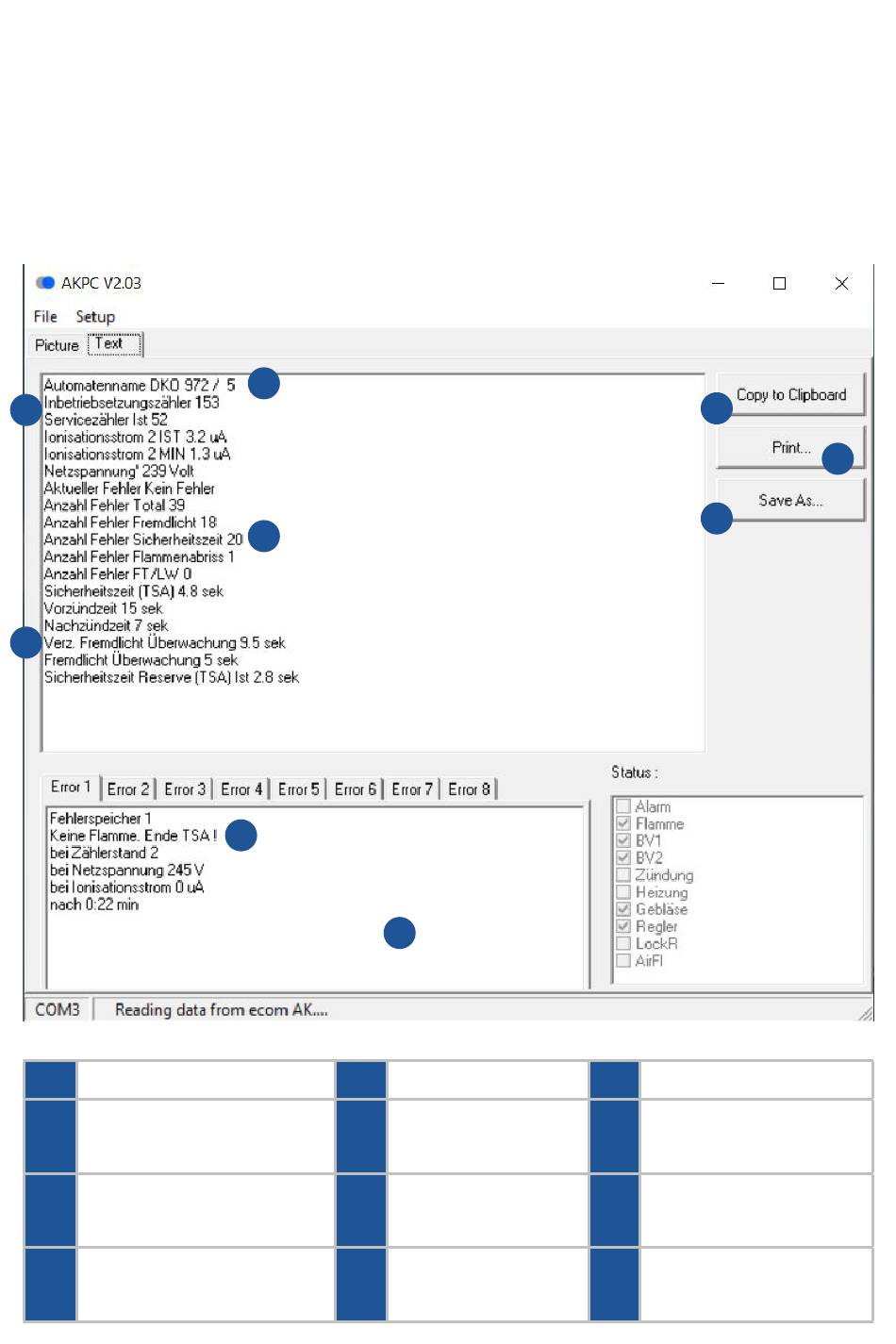Click the line 'Netzspannung 239 Volt'
Viewport: 896px width, 1344px height.
(119, 471)
